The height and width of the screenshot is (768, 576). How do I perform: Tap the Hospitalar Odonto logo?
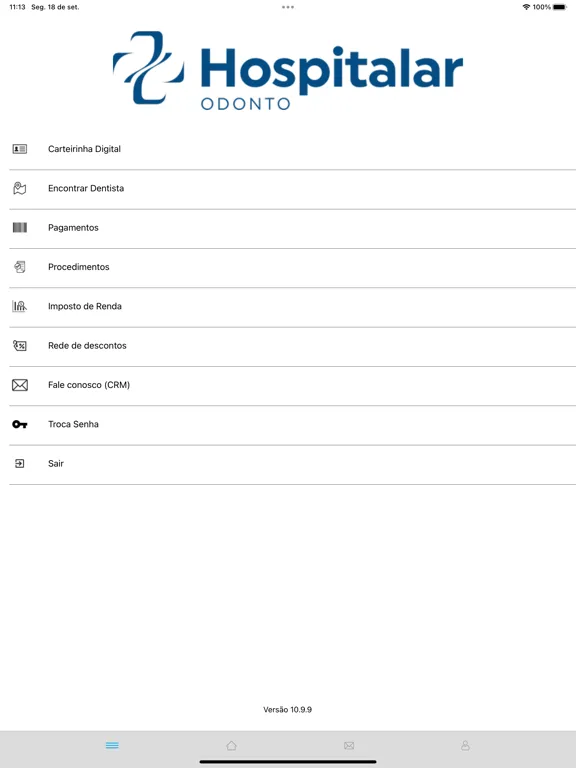pyautogui.click(x=288, y=70)
